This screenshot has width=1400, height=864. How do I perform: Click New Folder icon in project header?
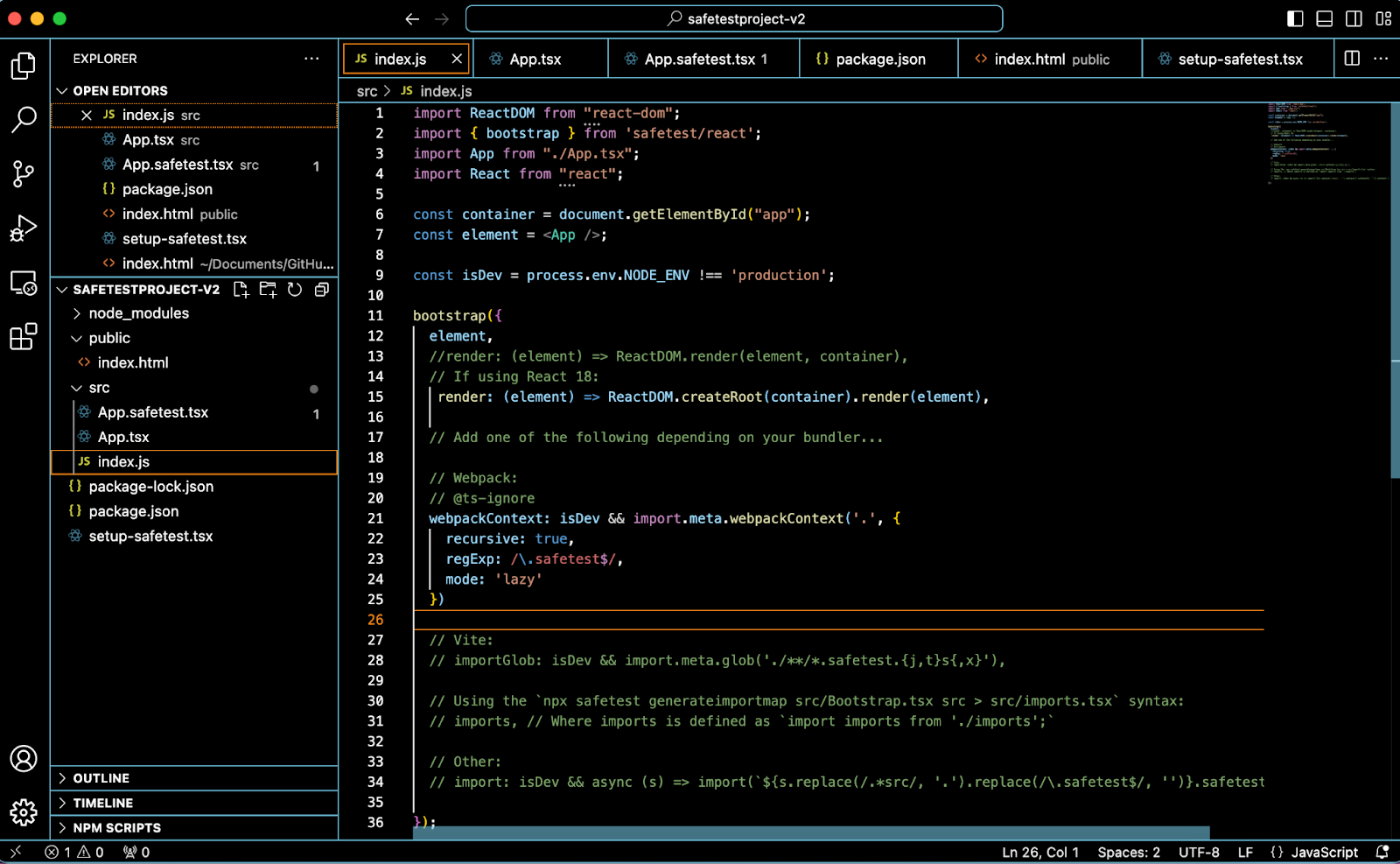pyautogui.click(x=268, y=290)
